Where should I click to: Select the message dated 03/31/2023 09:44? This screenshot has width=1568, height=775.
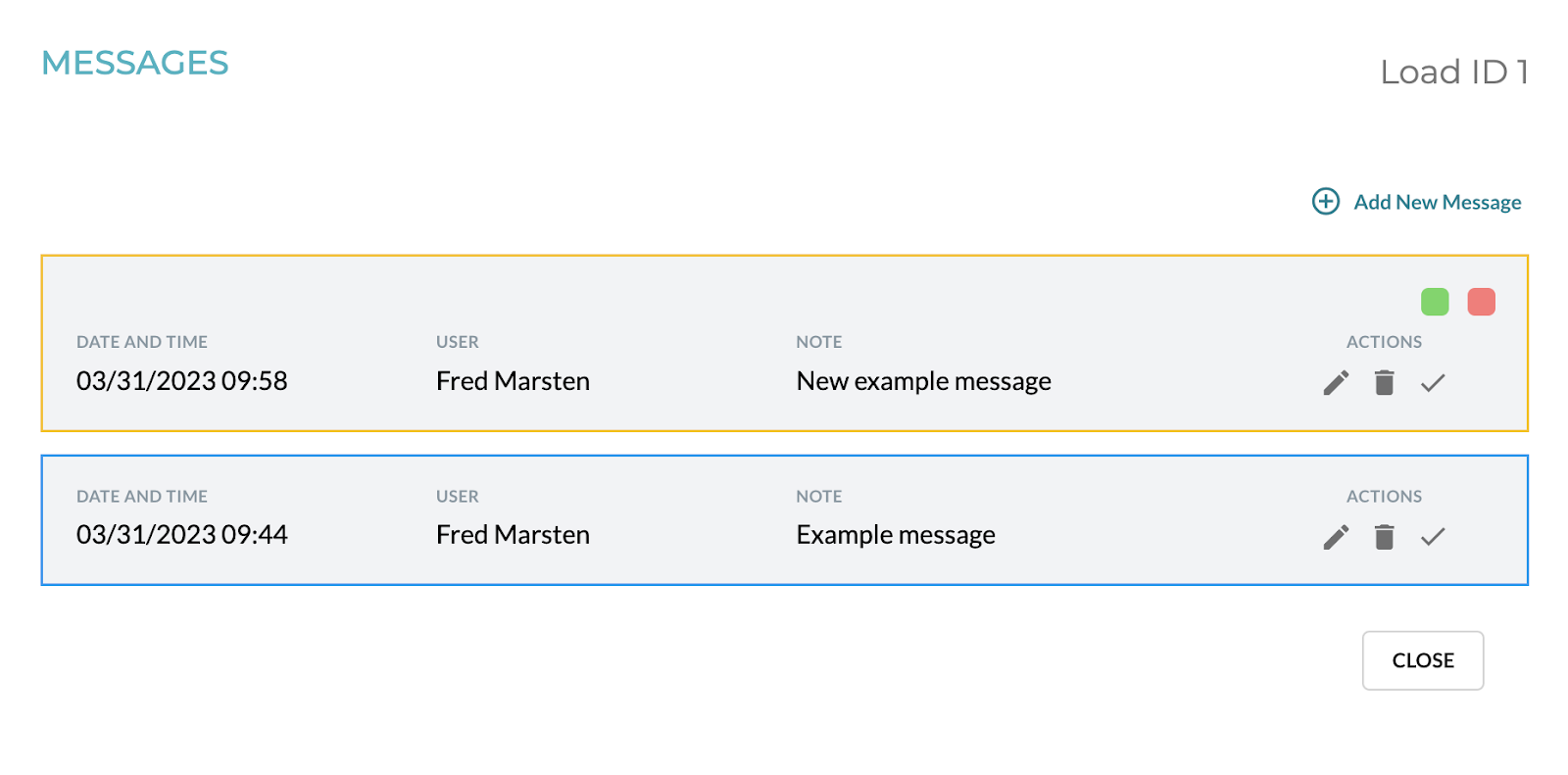(x=182, y=535)
